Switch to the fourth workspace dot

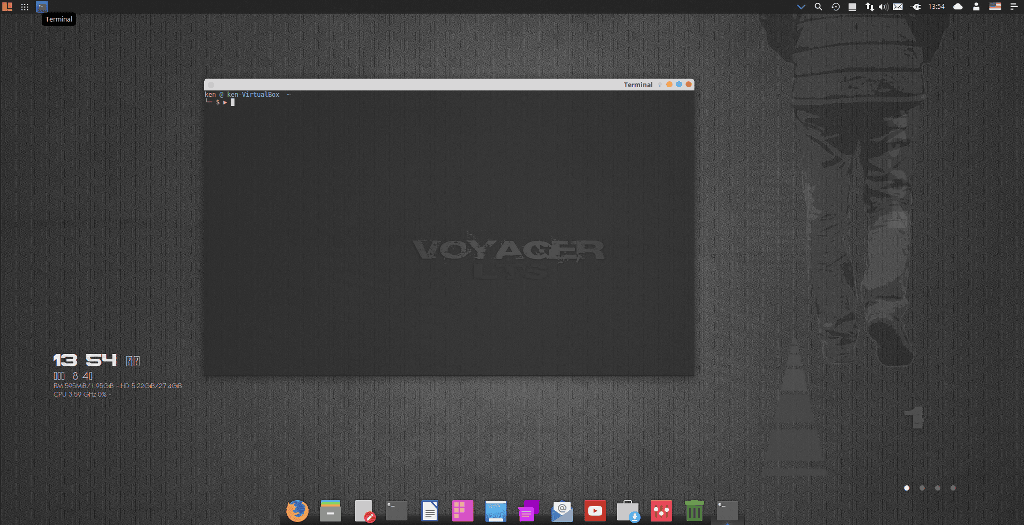[x=953, y=488]
